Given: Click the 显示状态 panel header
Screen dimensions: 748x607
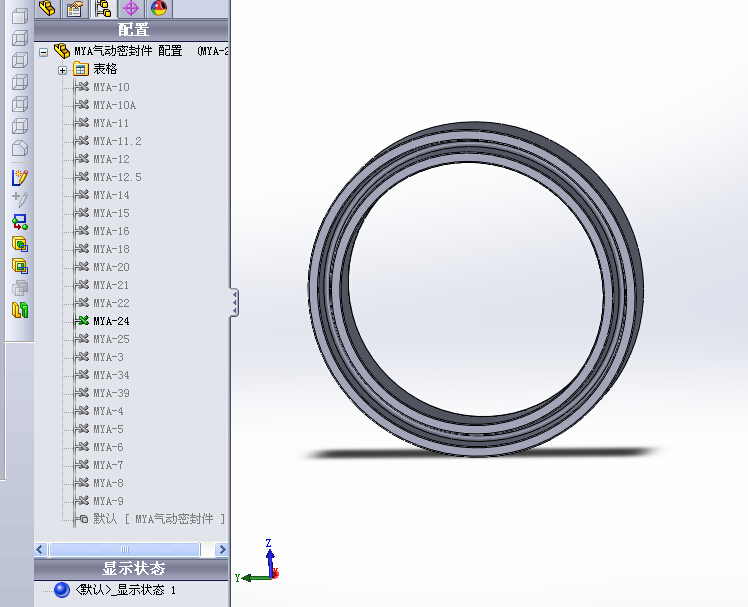Looking at the screenshot, I should (x=131, y=569).
